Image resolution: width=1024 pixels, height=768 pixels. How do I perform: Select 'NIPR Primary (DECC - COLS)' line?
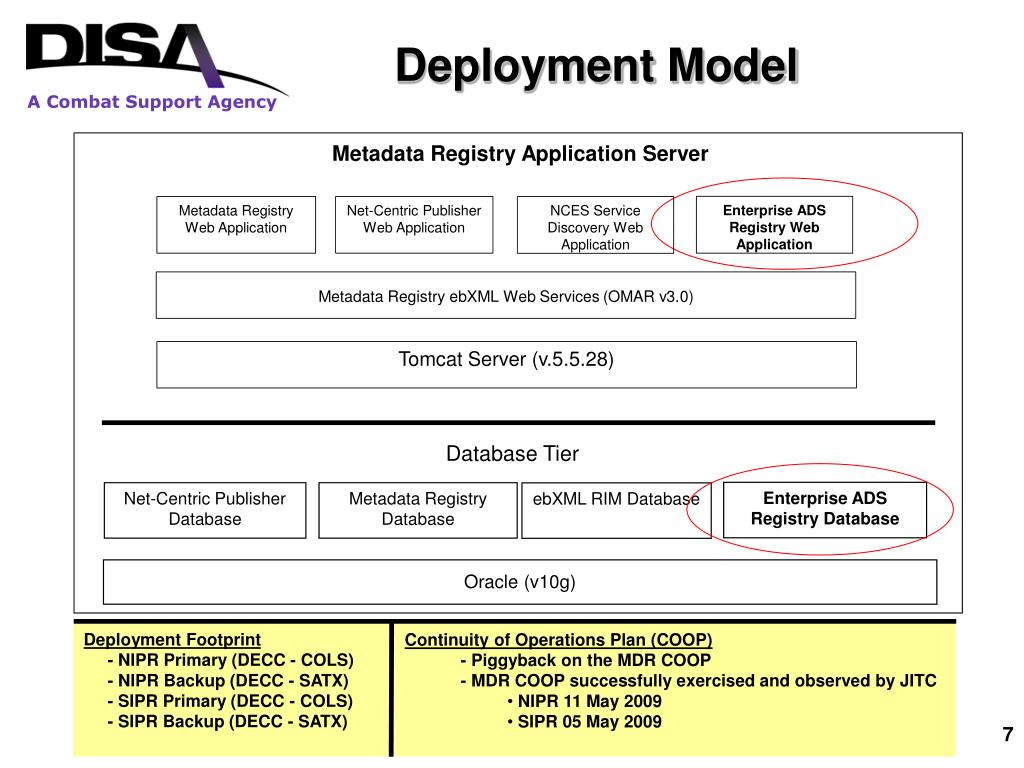click(x=231, y=660)
